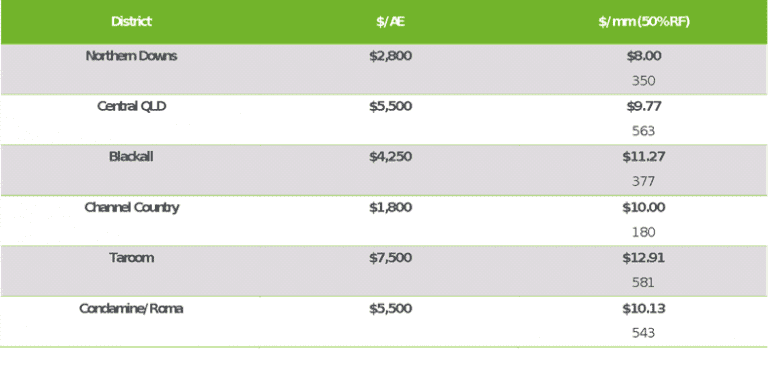Click the $2,800 value for Northern Downs

pyautogui.click(x=390, y=56)
